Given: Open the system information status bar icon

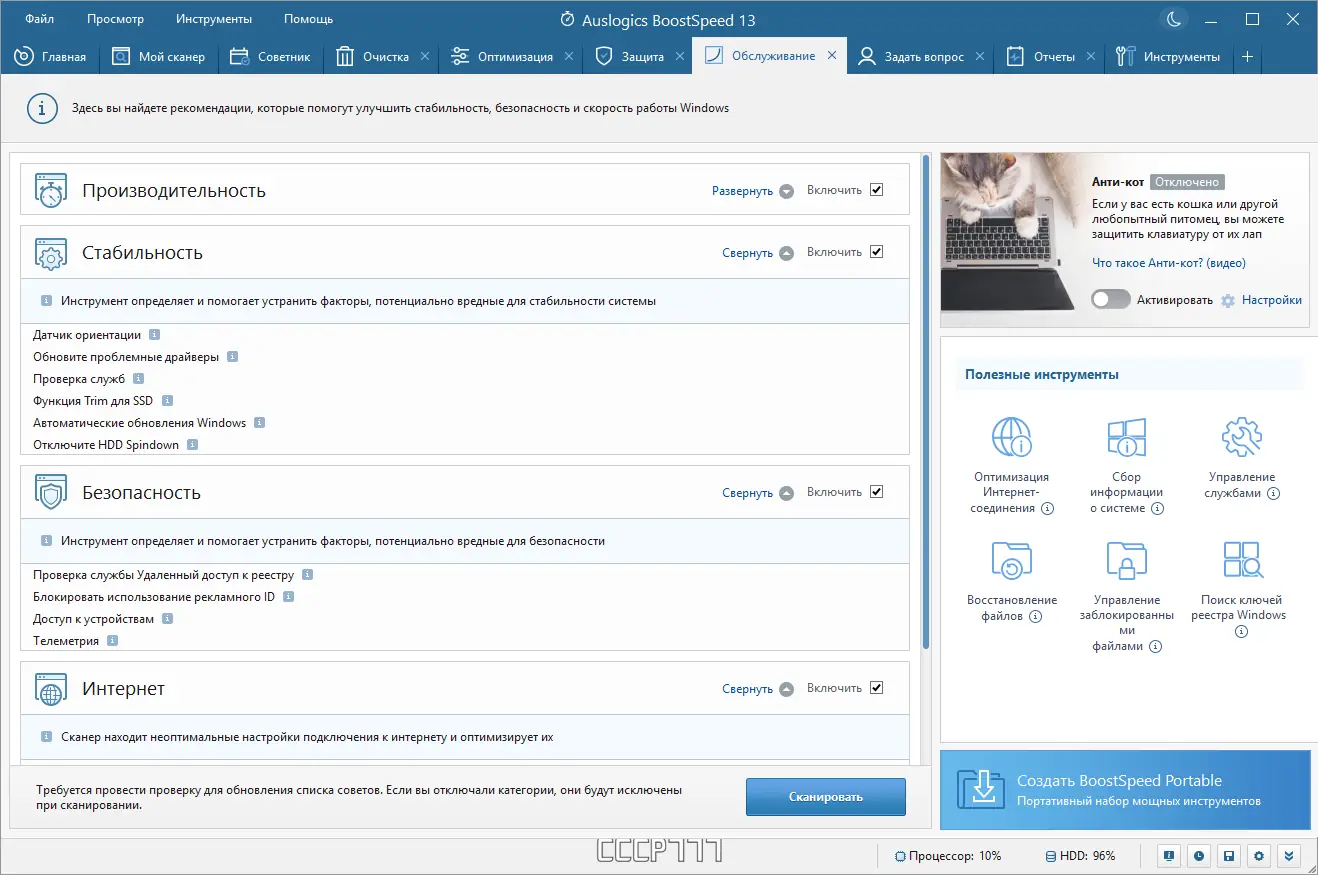Looking at the screenshot, I should point(1168,856).
